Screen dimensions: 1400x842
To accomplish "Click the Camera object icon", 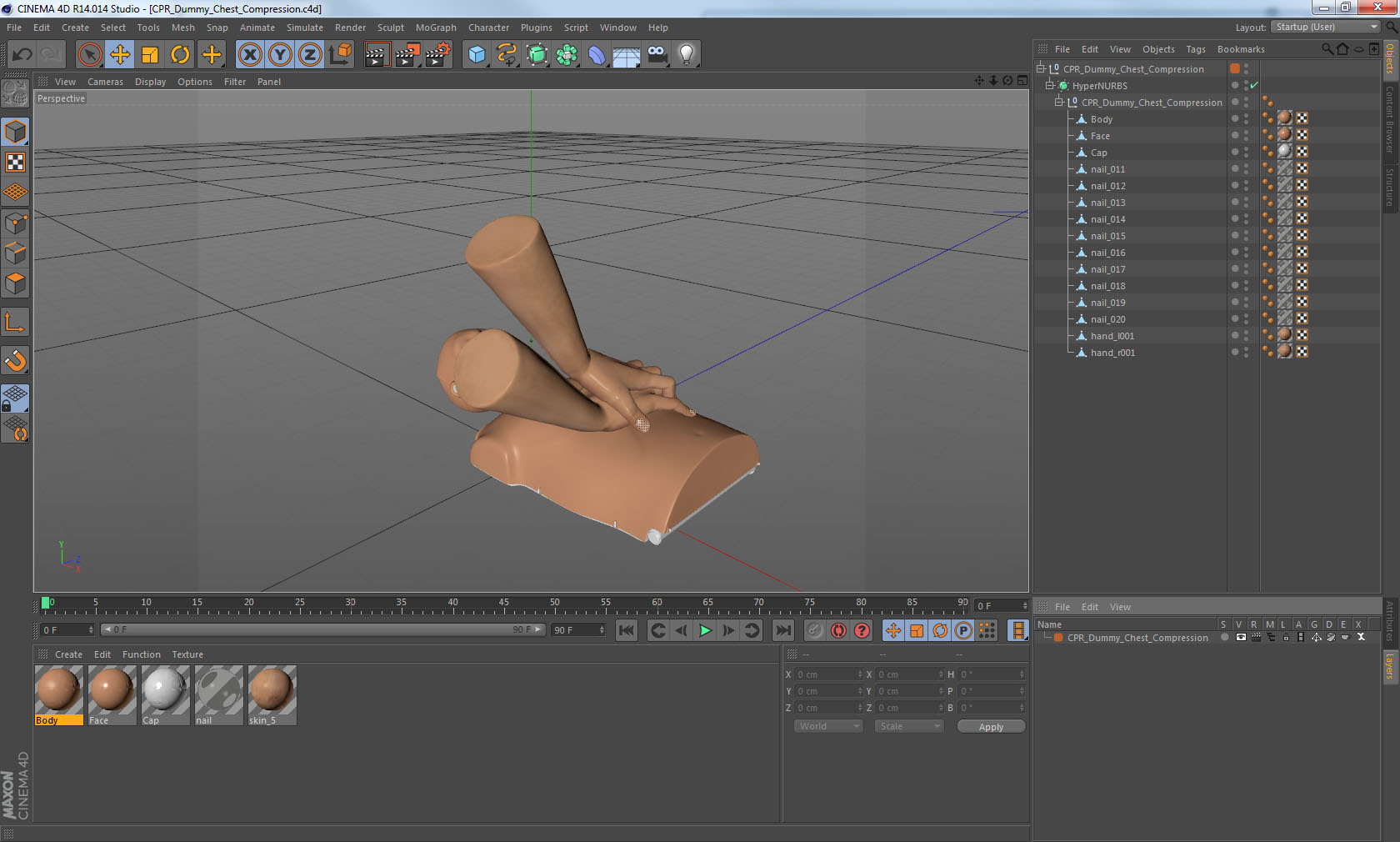I will coord(657,55).
